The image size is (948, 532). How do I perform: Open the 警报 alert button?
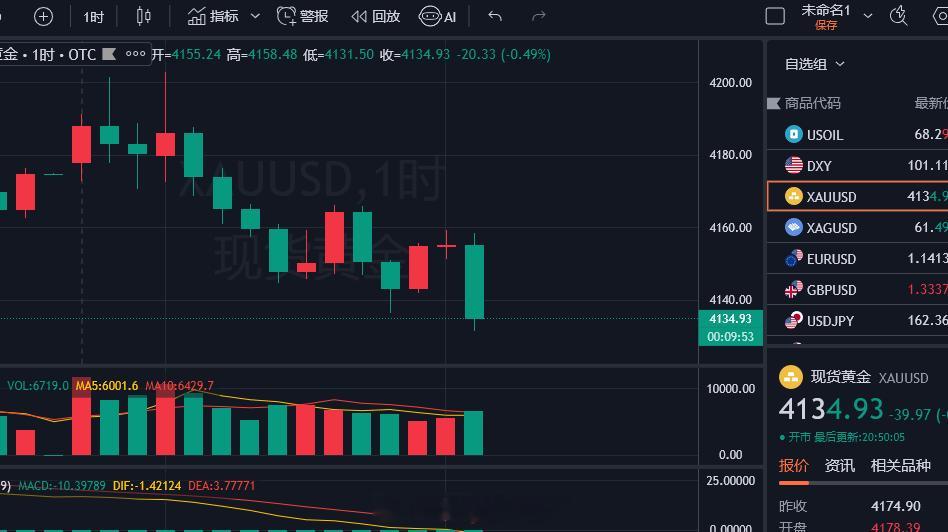click(303, 16)
